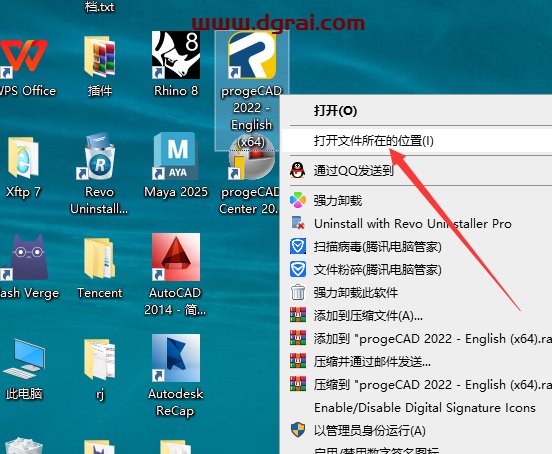Click the colorful 强力卸载 clover icon
This screenshot has width=552, height=454.
tap(298, 200)
